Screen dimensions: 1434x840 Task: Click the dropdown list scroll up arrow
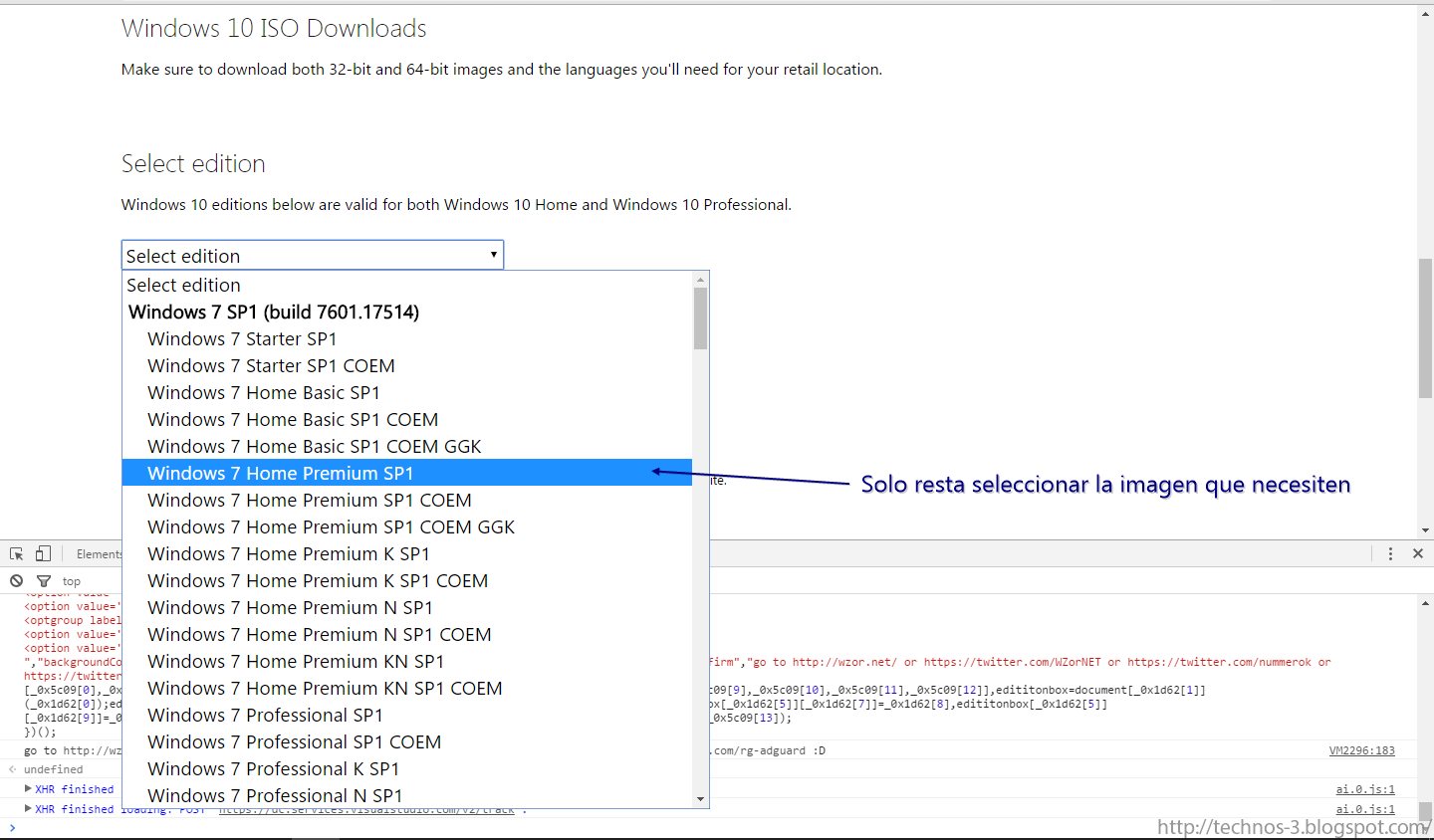click(x=700, y=280)
